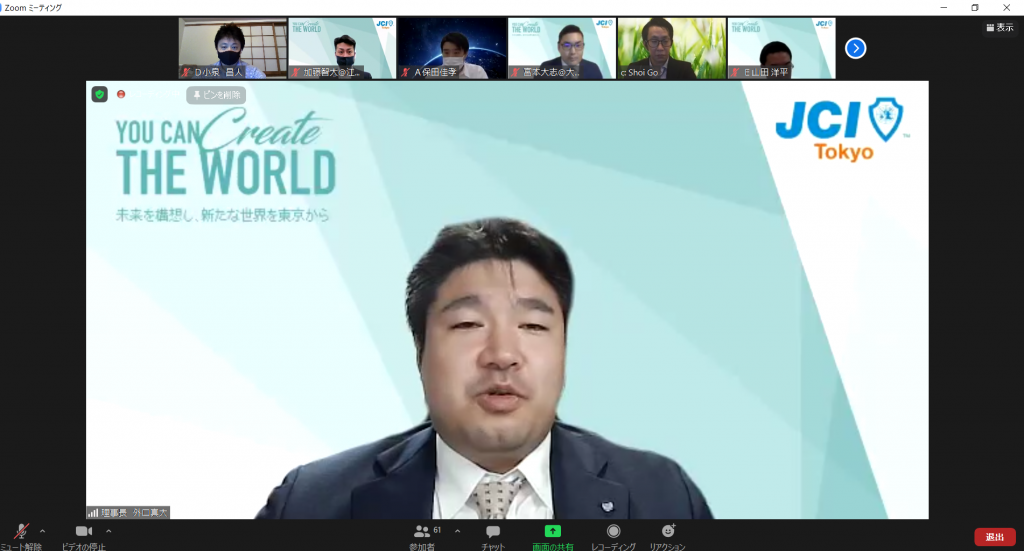Open the 表示 view menu
1024x551 pixels.
999,28
